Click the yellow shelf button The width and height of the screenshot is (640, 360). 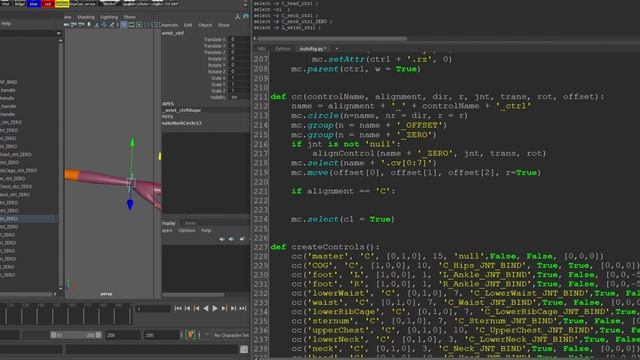click(x=62, y=3)
